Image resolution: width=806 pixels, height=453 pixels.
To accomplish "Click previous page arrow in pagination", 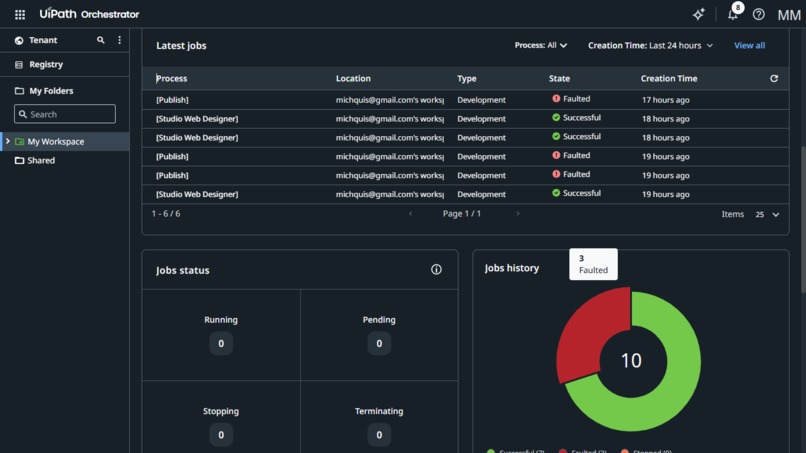I will 411,213.
